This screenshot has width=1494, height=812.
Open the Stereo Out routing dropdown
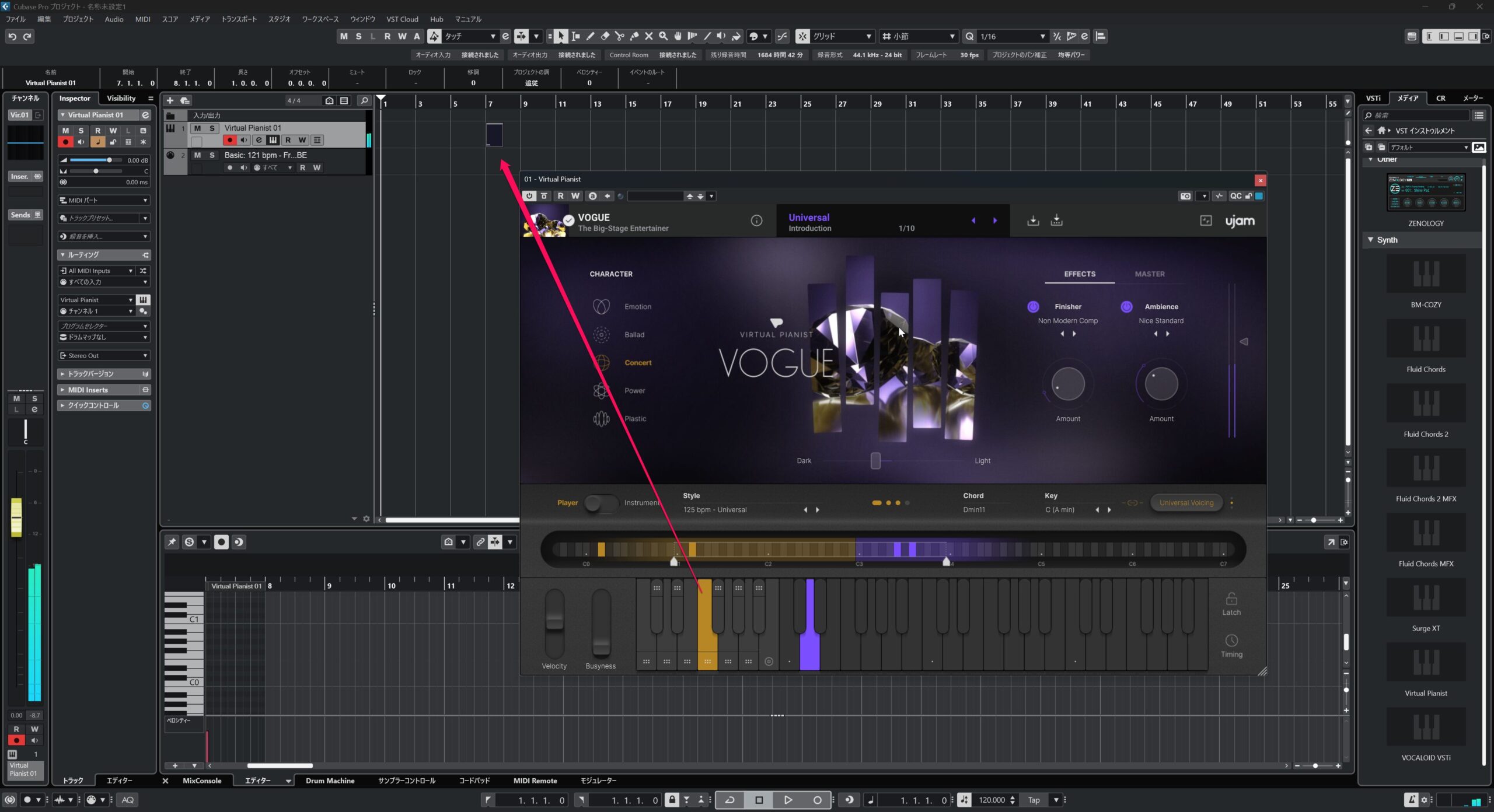(x=104, y=355)
